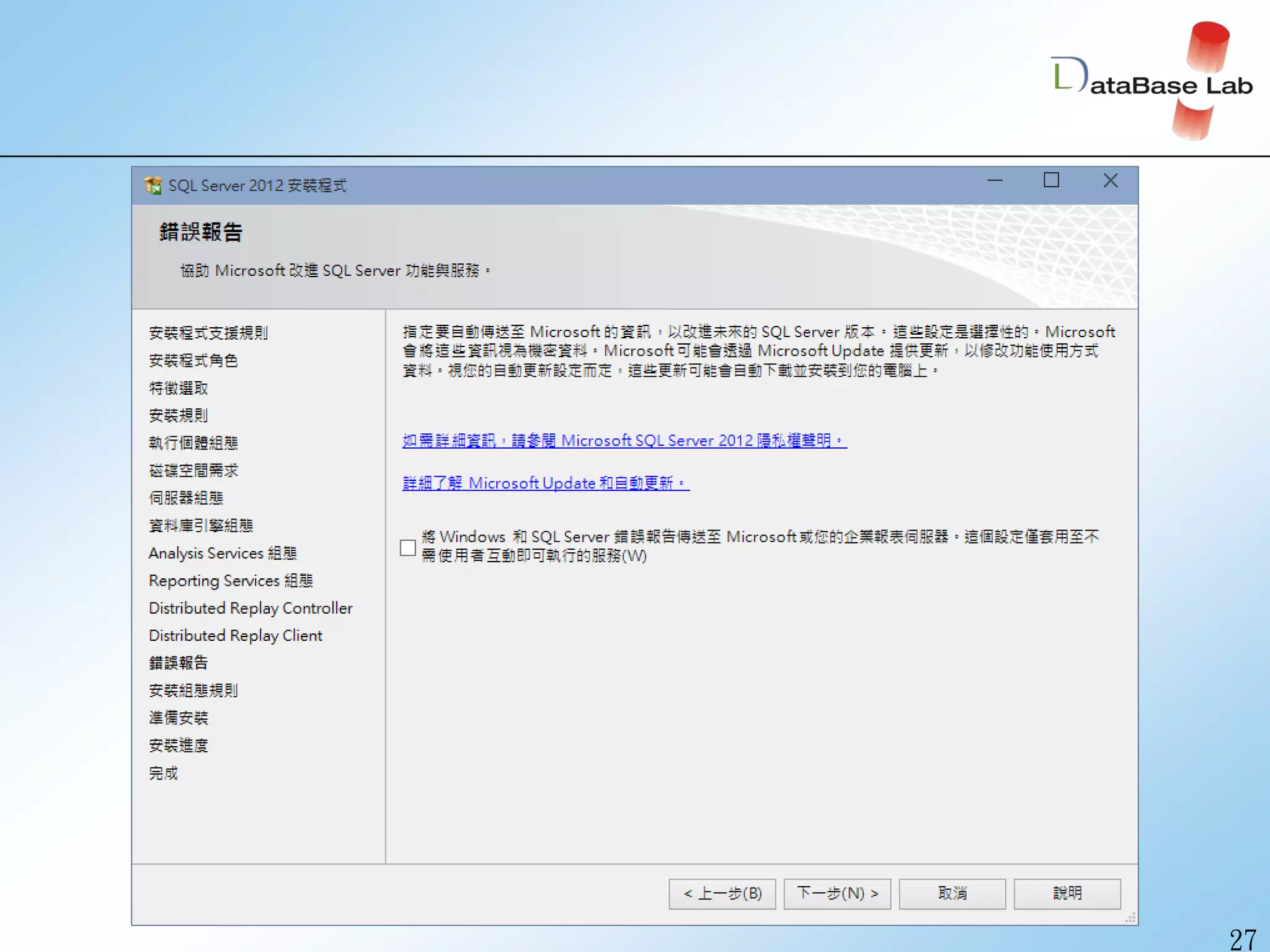
Task: Cancel setup with 取消 button
Action: click(x=952, y=894)
